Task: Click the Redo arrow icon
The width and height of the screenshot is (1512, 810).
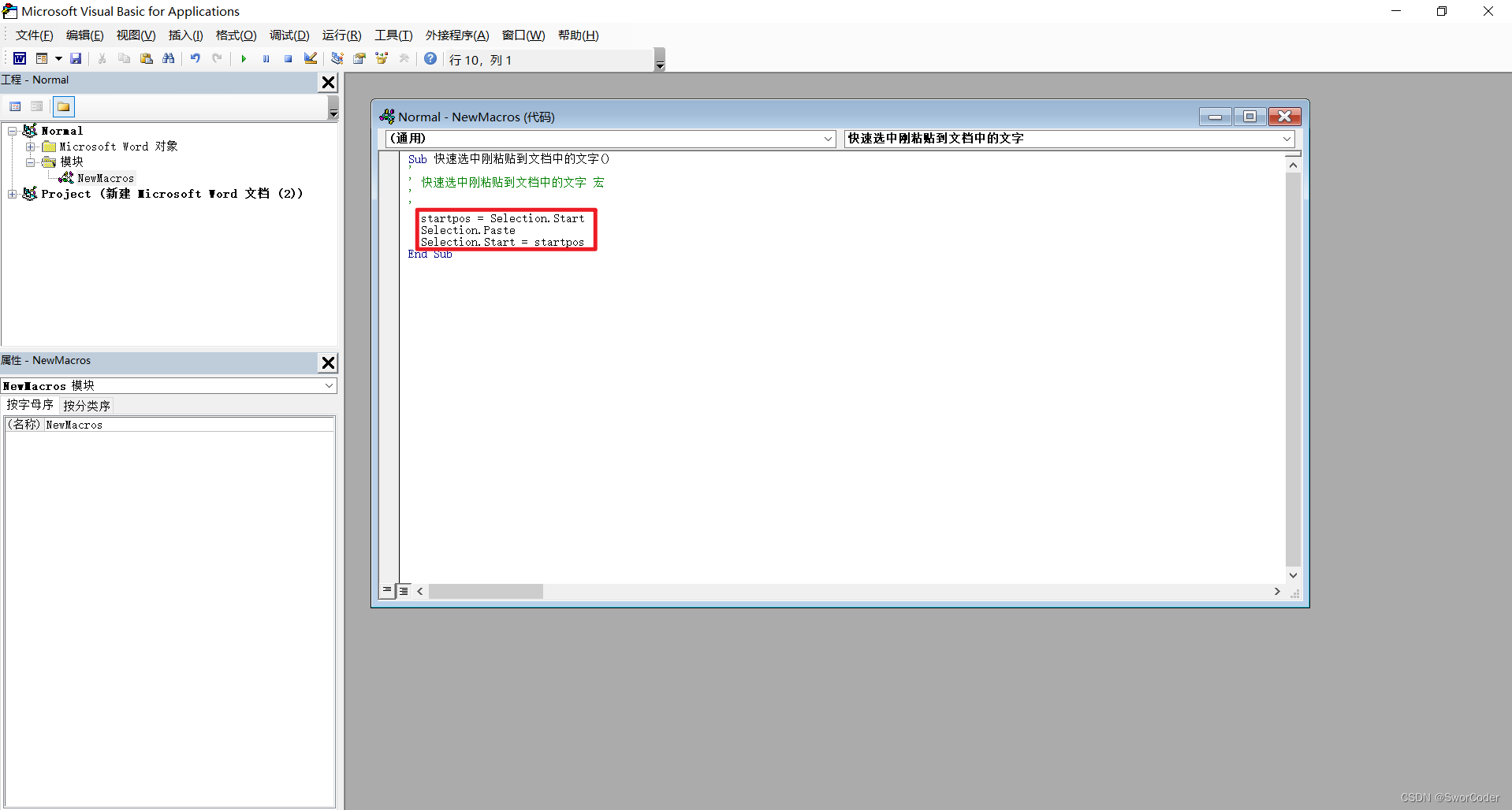Action: pyautogui.click(x=218, y=59)
